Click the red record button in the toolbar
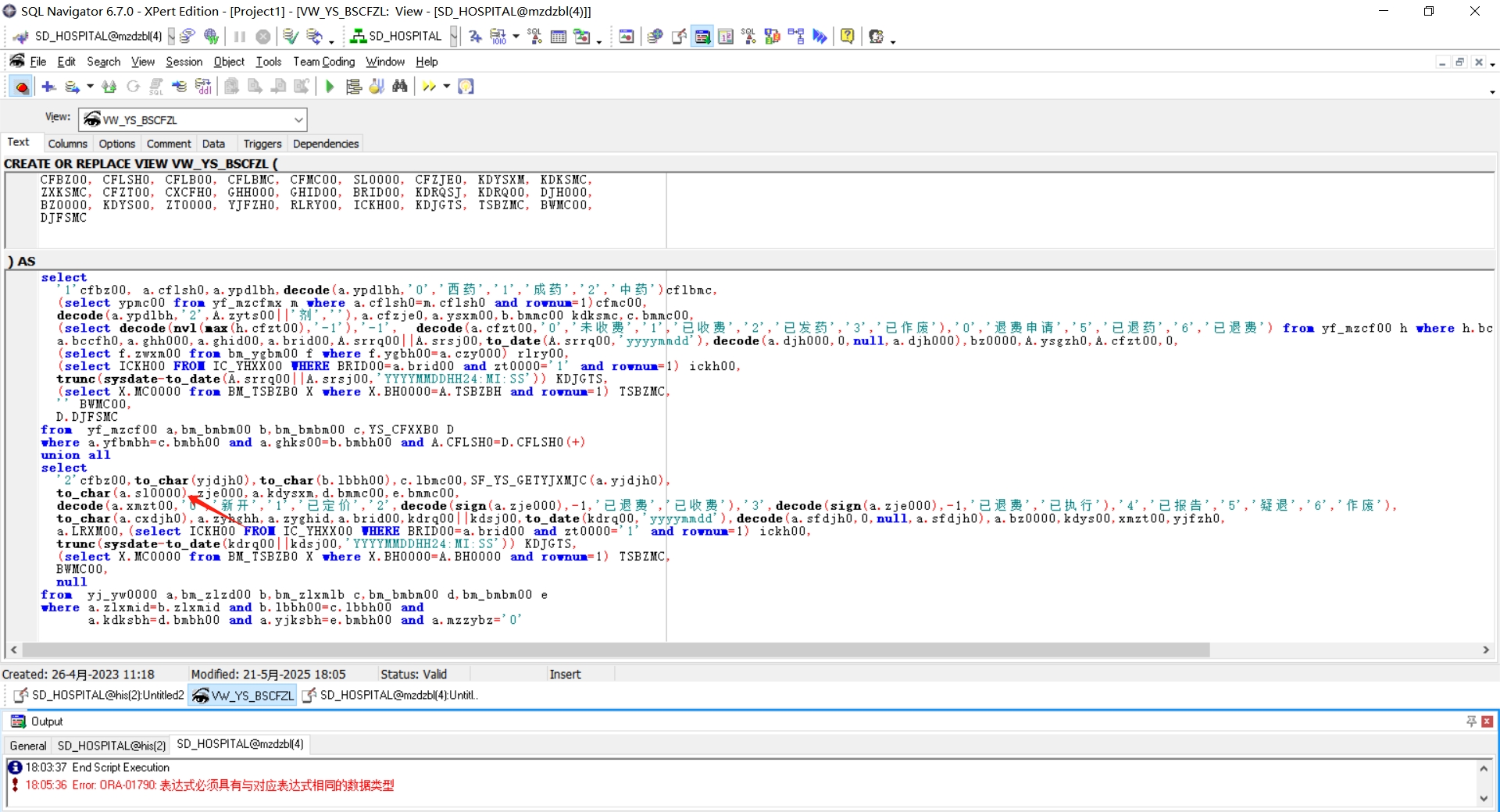1500x812 pixels. coord(22,87)
